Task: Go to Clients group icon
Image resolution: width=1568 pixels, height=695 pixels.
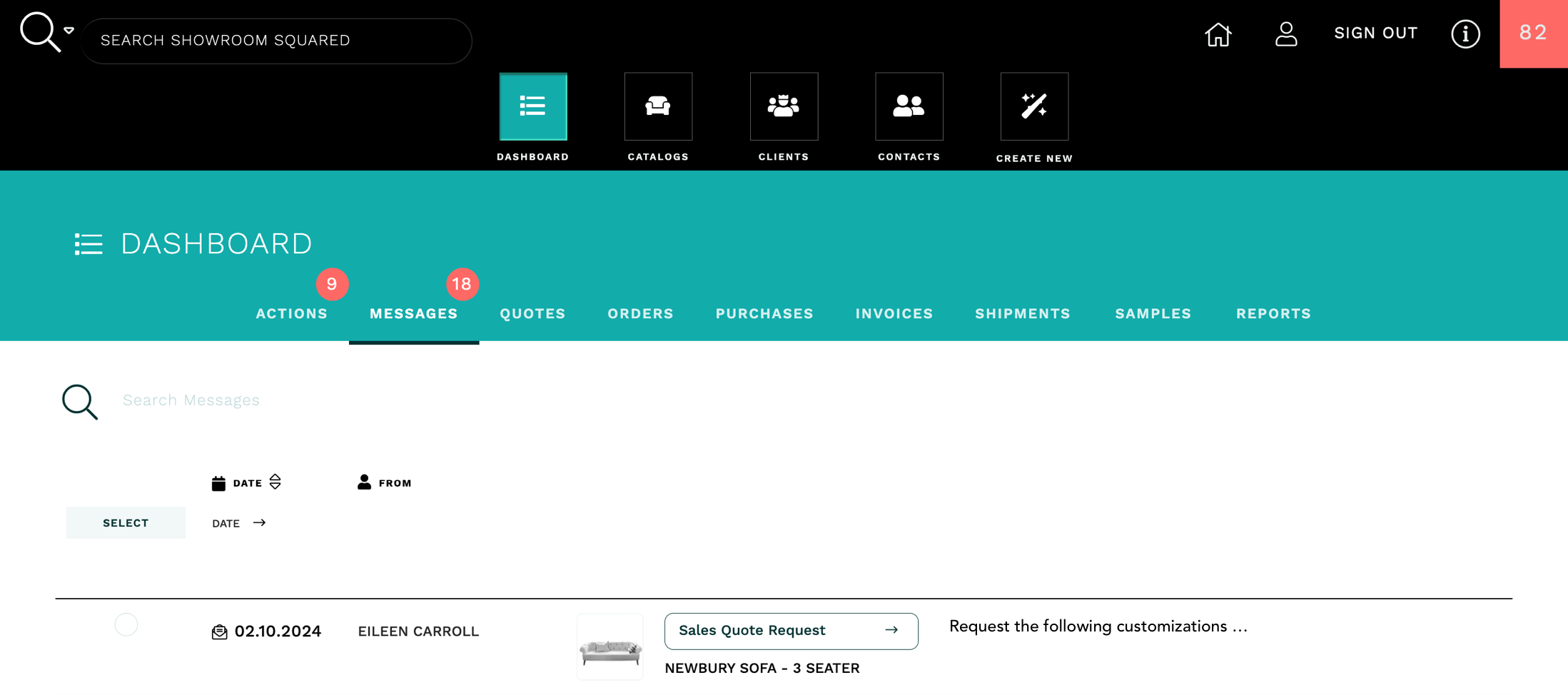Action: (783, 106)
